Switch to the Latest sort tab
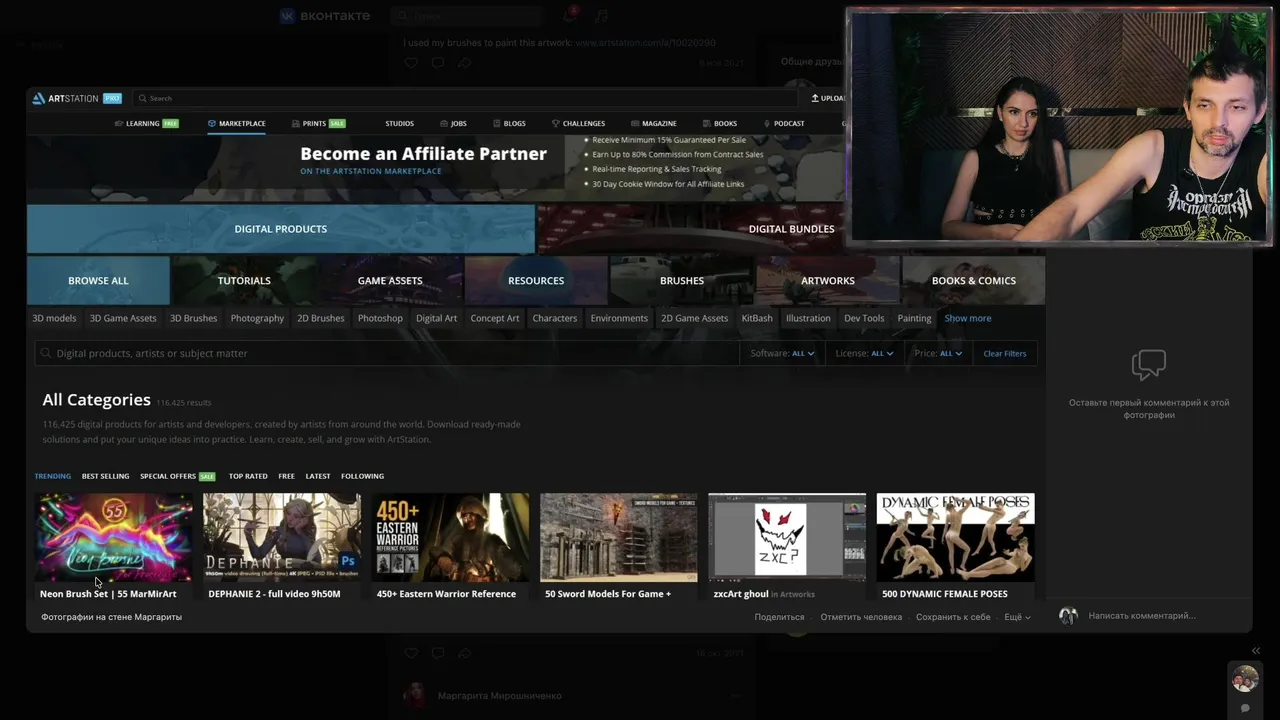The width and height of the screenshot is (1280, 720). [318, 476]
